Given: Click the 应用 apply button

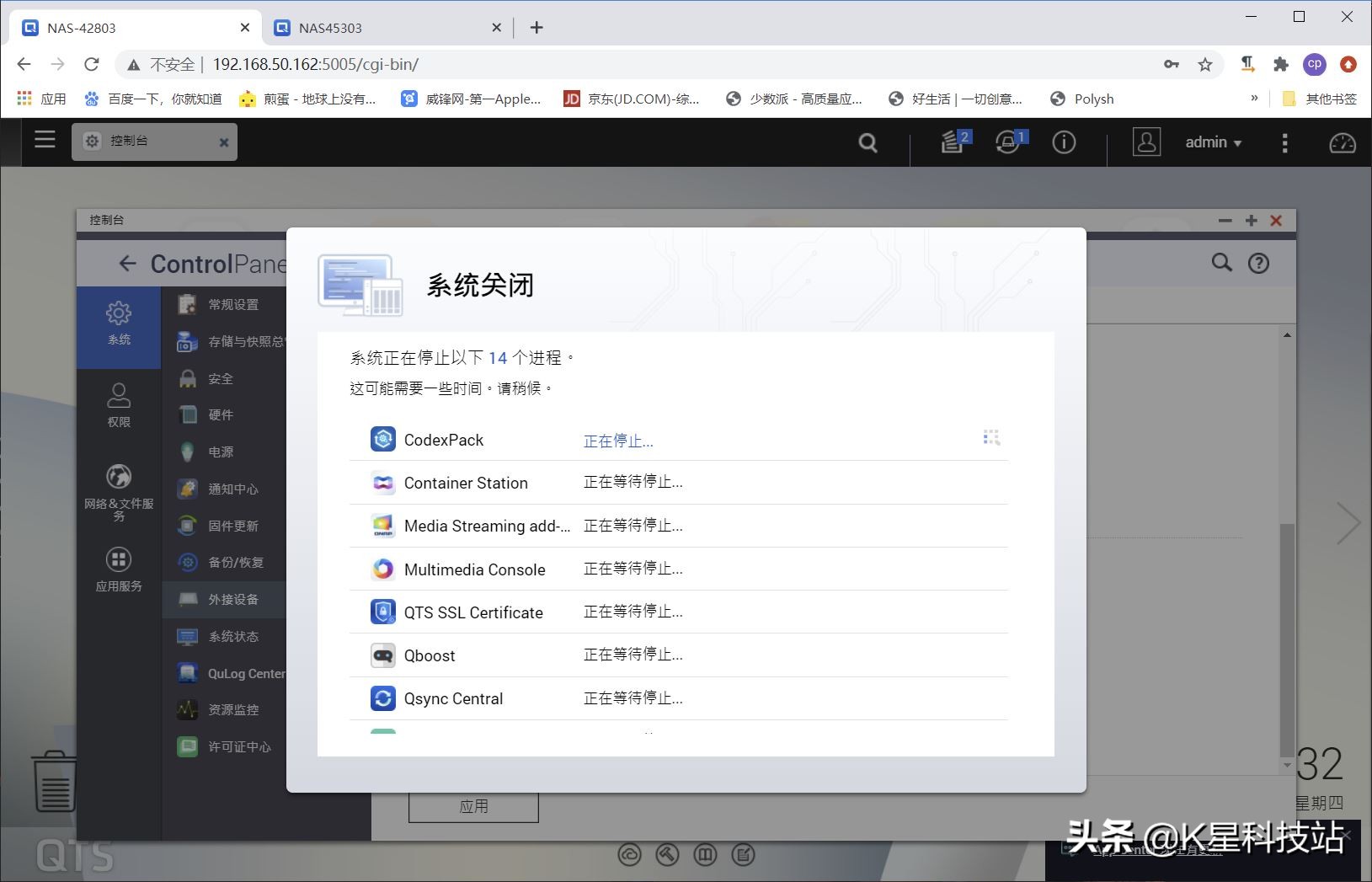Looking at the screenshot, I should (473, 806).
